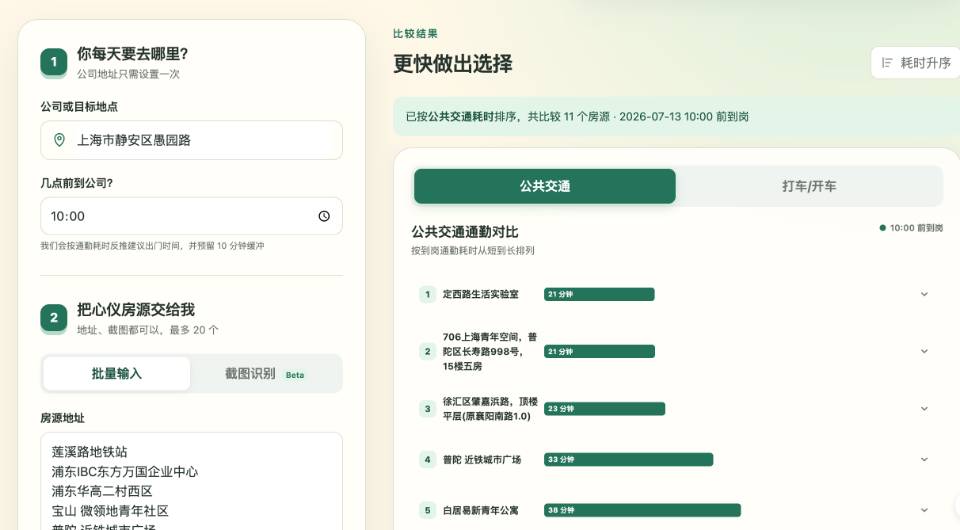Click the green sorting info banner
The height and width of the screenshot is (530, 960).
(x=677, y=116)
